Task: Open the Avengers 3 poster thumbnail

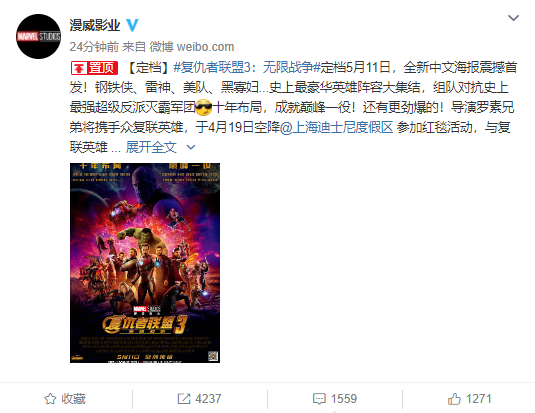Action: tap(145, 263)
